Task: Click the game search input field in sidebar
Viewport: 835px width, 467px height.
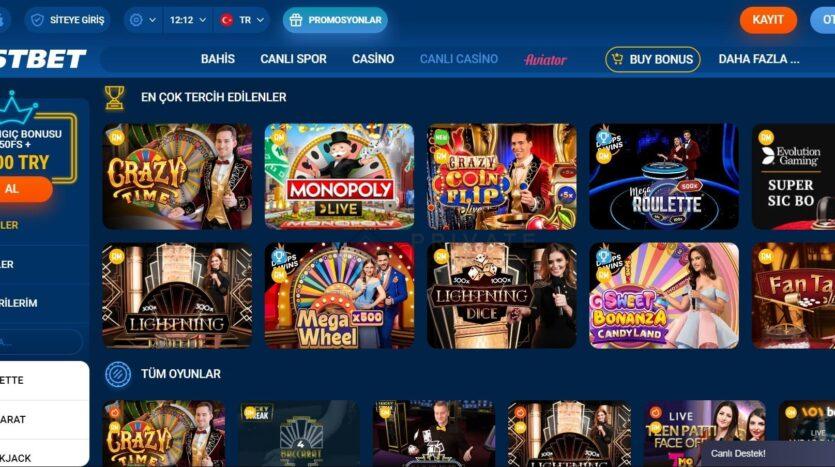Action: pyautogui.click(x=40, y=342)
